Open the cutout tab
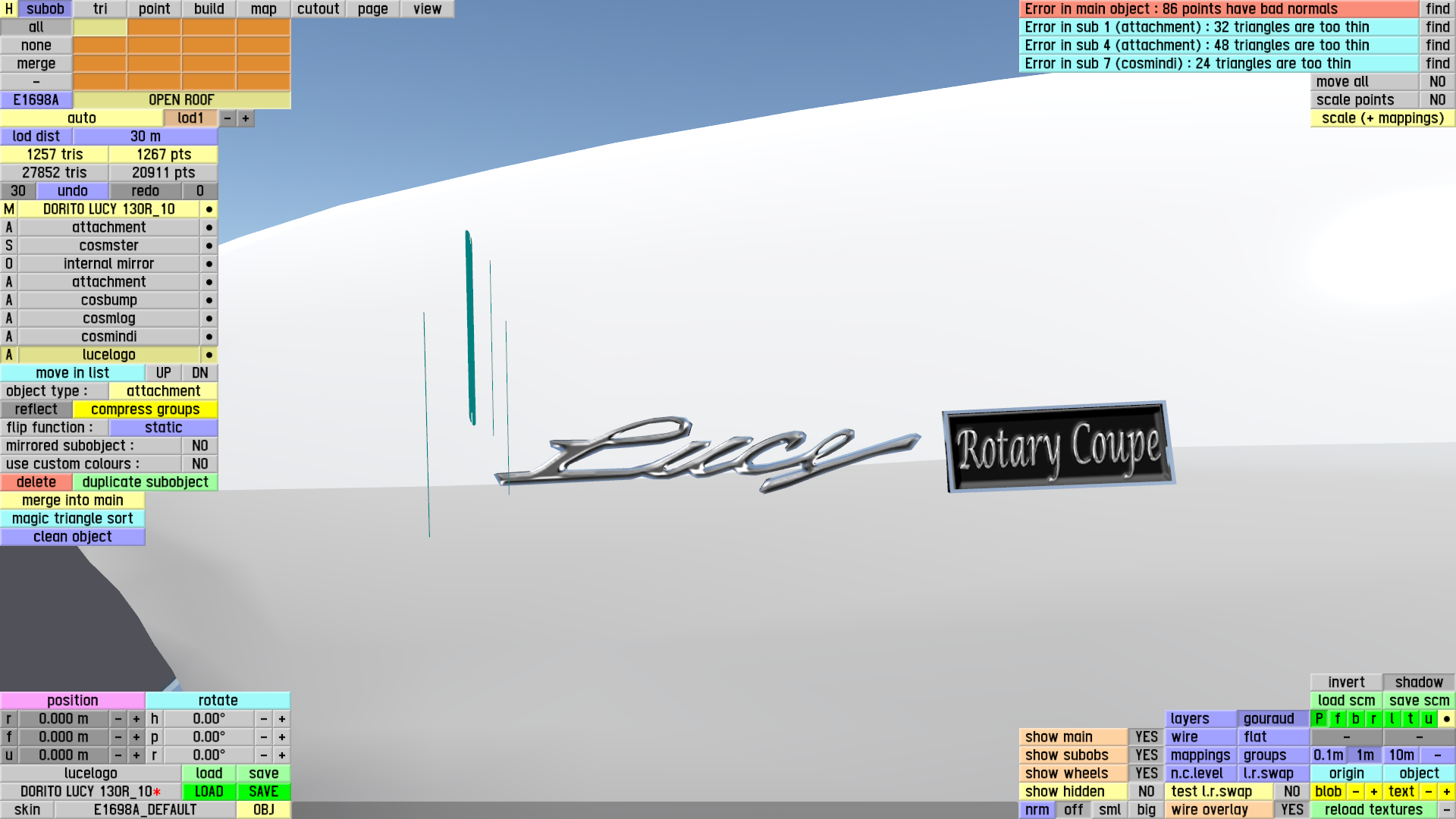 318,9
